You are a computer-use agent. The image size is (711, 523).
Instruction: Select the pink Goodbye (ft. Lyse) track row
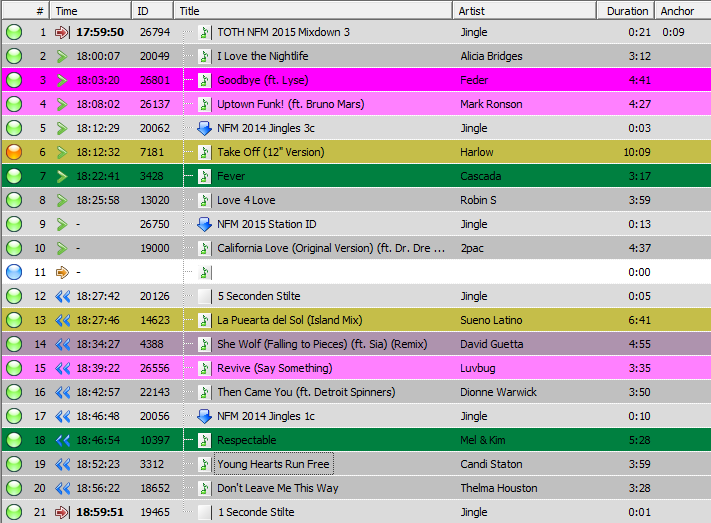[x=330, y=80]
